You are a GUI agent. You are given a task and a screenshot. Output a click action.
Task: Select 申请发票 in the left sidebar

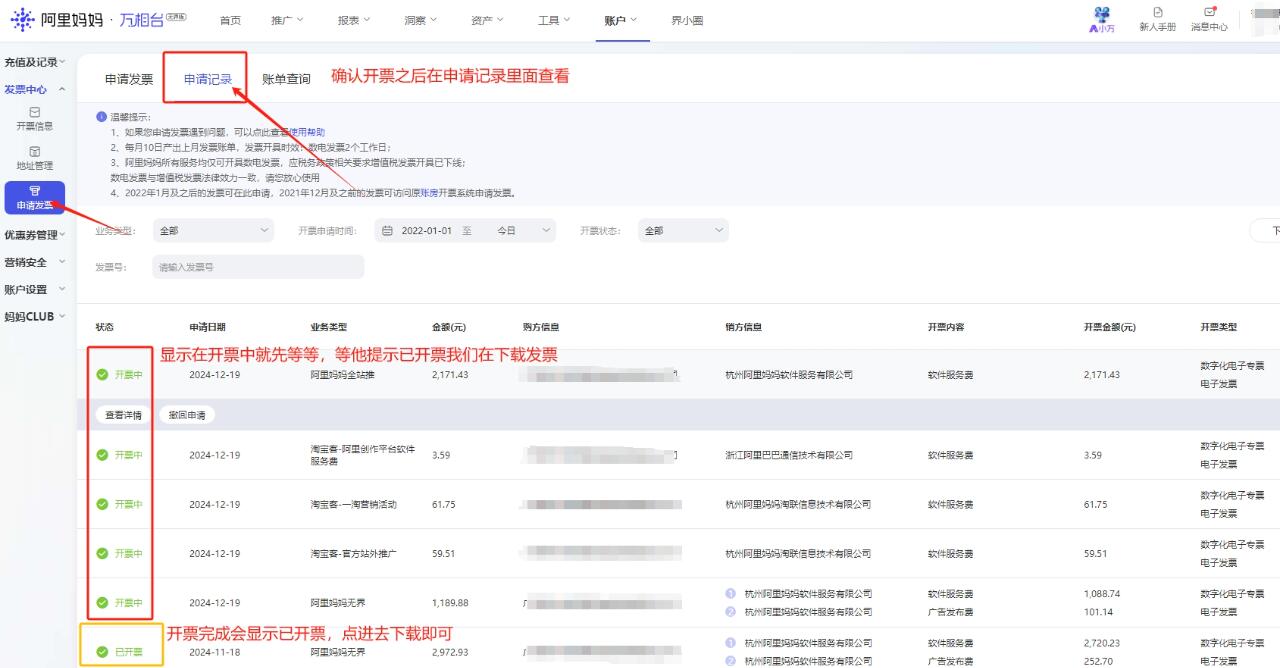[35, 197]
